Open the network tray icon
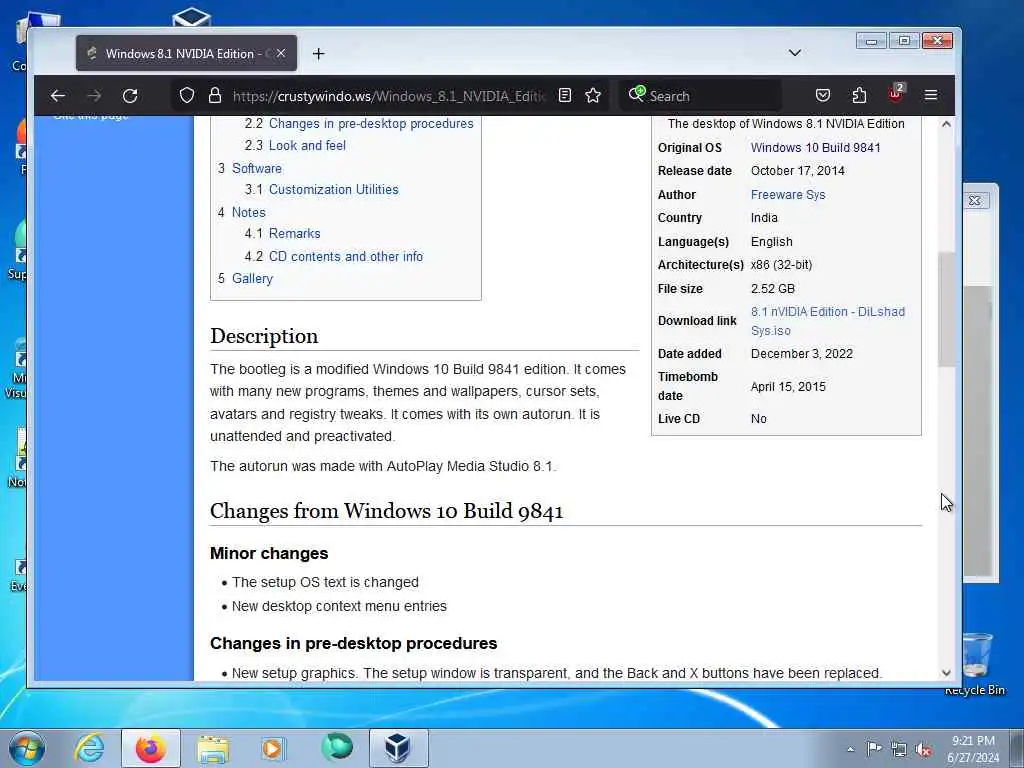The image size is (1024, 768). point(899,749)
